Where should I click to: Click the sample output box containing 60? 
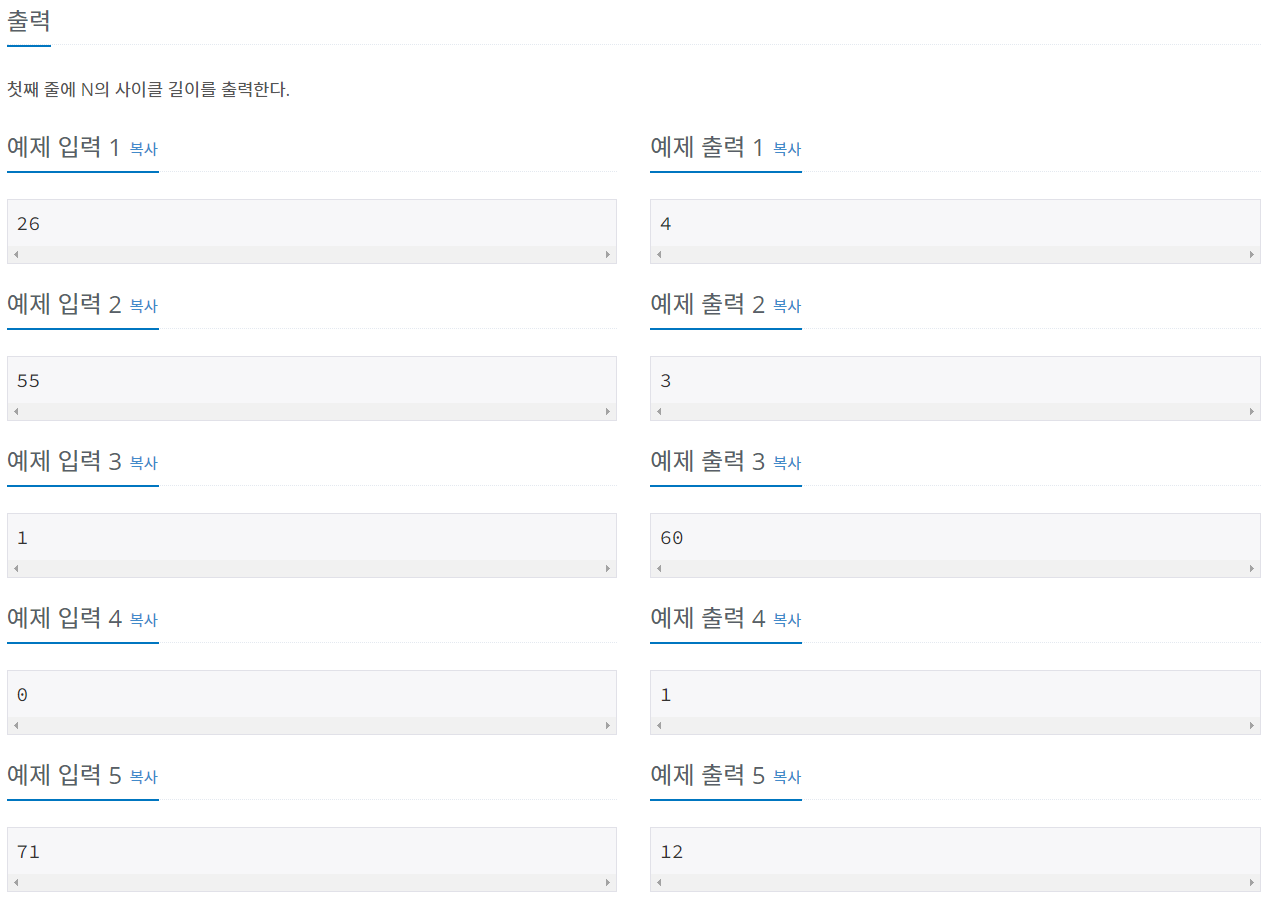955,545
